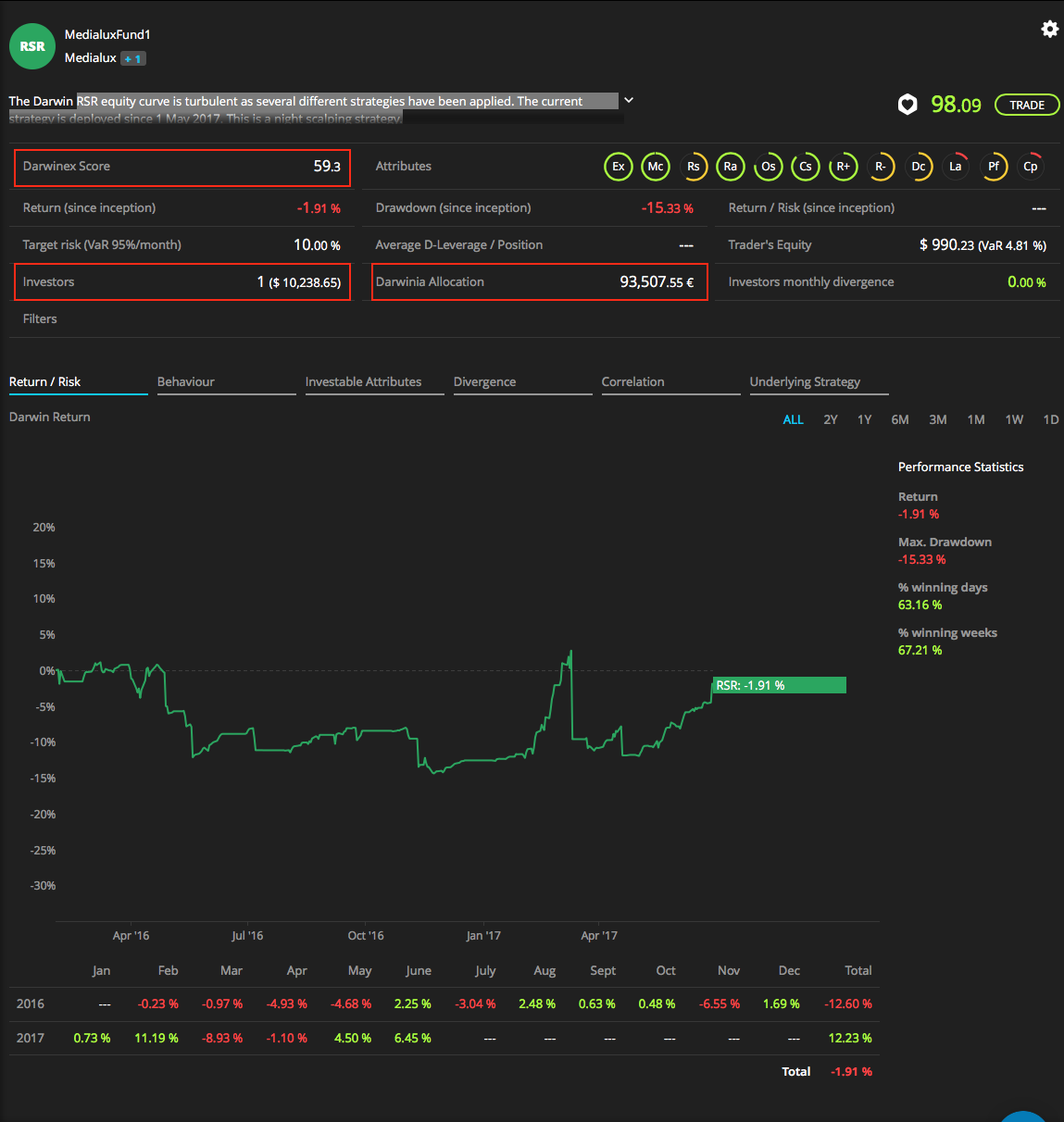1064x1122 pixels.
Task: Select the 2Y time range
Action: pos(831,419)
